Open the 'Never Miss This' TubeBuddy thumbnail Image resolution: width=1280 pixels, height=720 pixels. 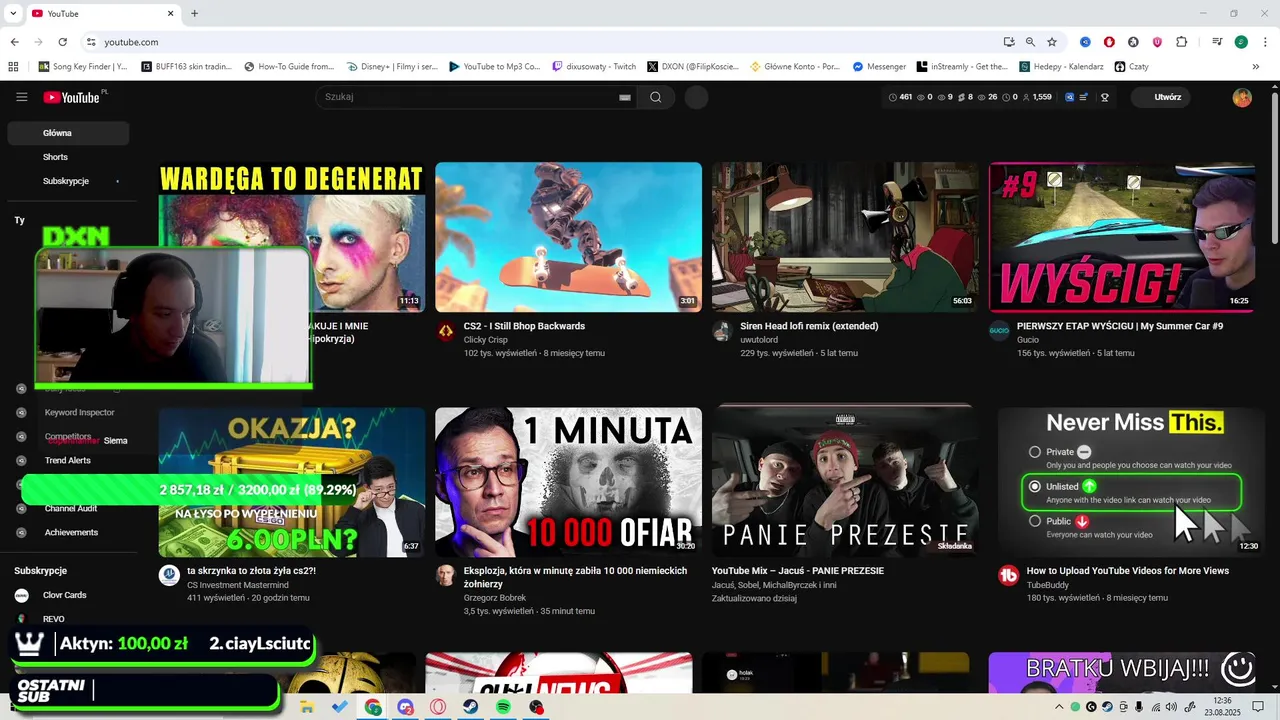[x=1131, y=482]
